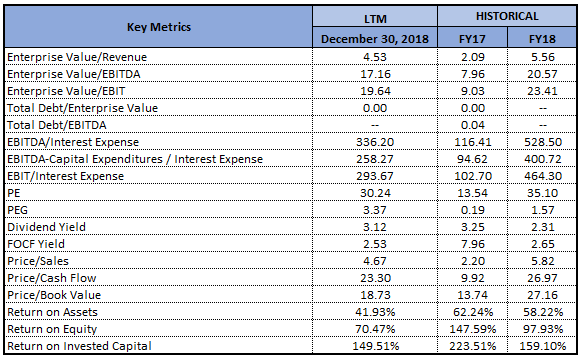Select the FY18 column header
Image resolution: width=582 pixels, height=361 pixels.
point(542,39)
